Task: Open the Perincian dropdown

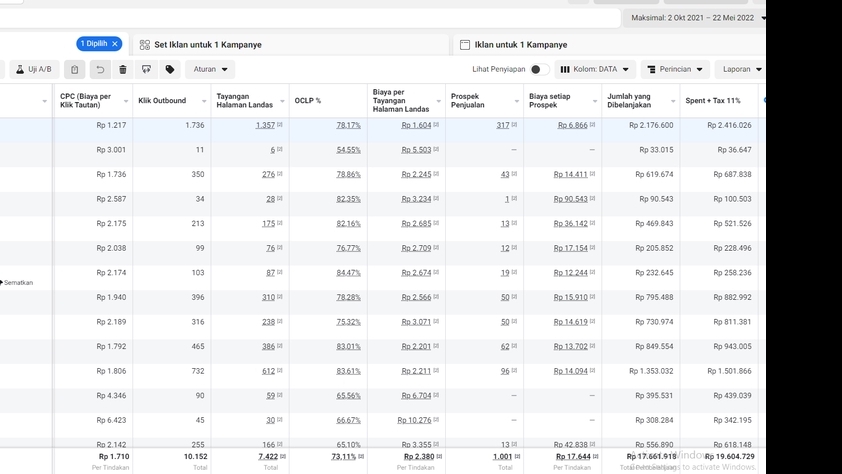Action: [x=675, y=69]
